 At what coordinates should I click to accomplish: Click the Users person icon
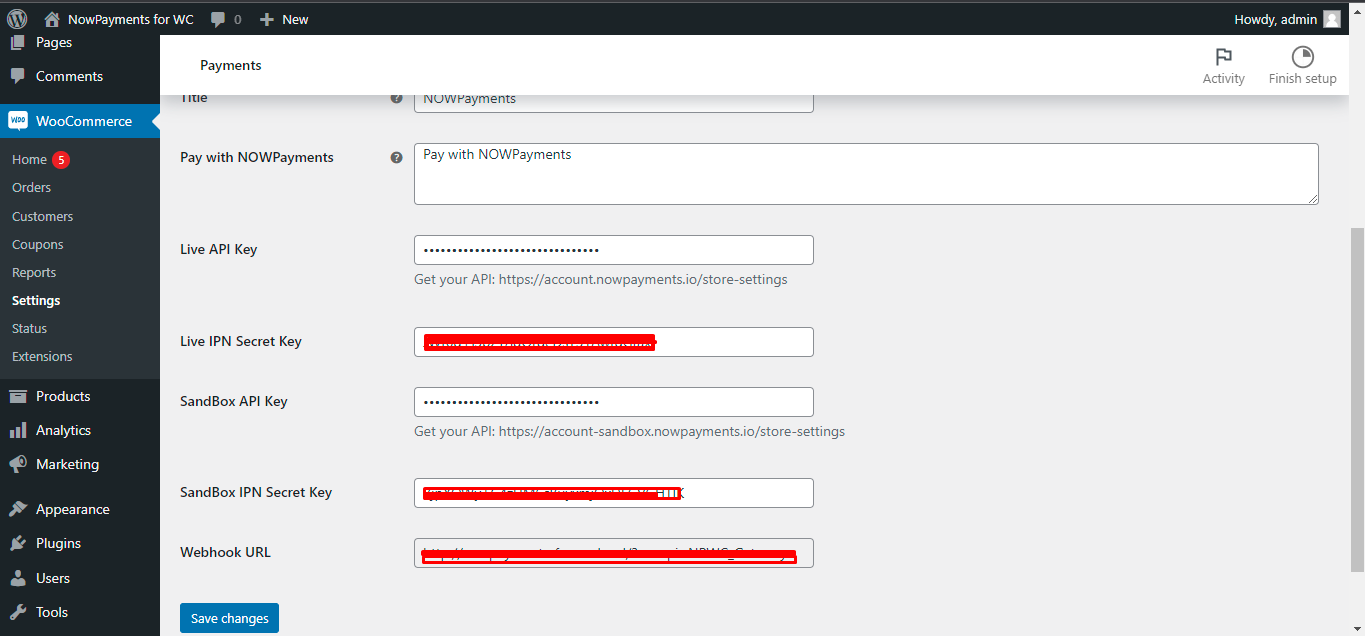(17, 578)
